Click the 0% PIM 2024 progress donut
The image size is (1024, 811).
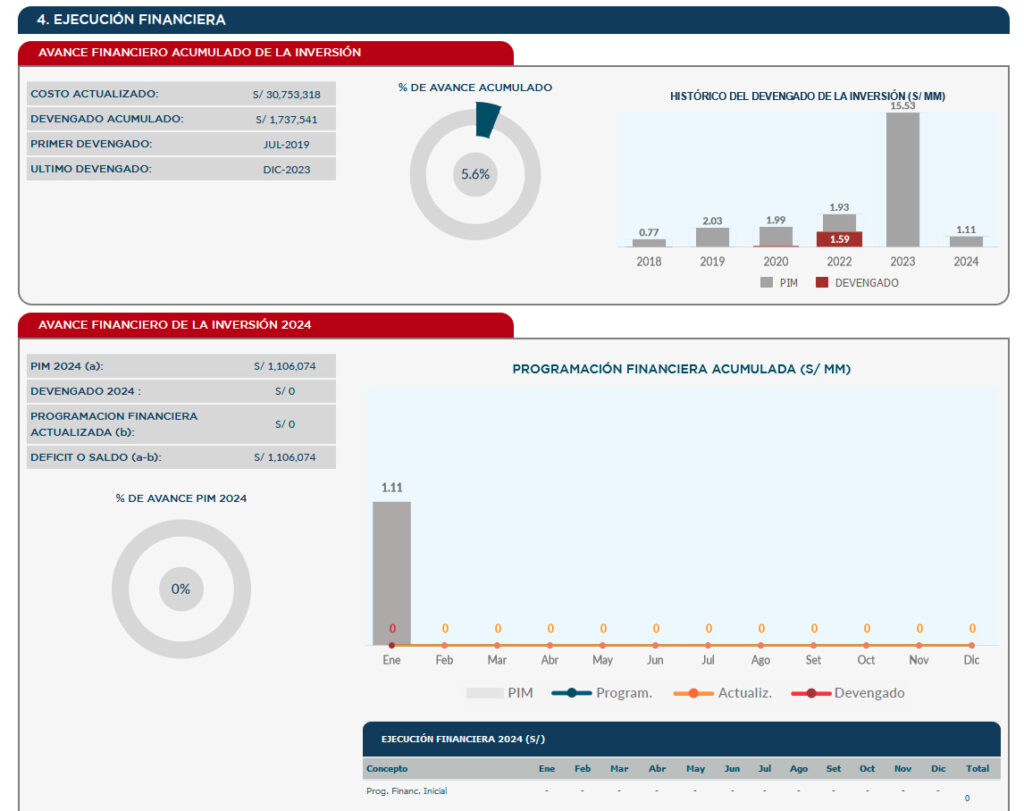pyautogui.click(x=181, y=589)
